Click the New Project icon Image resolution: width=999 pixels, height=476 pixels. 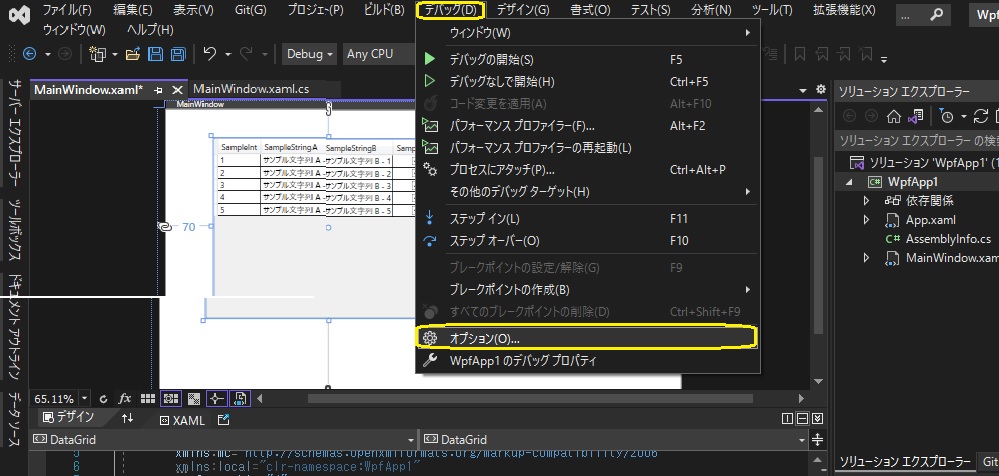(x=97, y=54)
